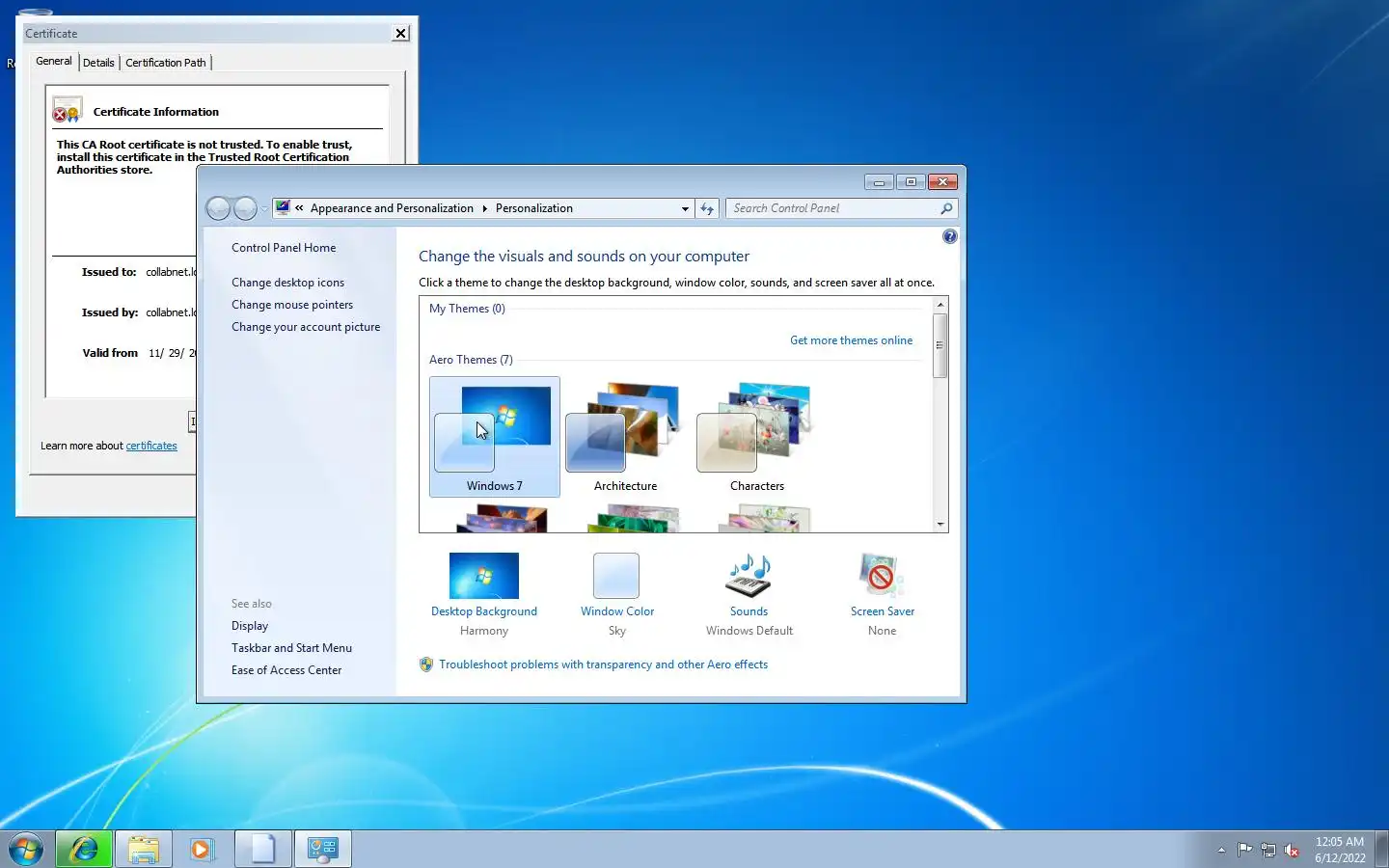Screen dimensions: 1389x868
Task: Open the Sounds icon
Action: [749, 576]
